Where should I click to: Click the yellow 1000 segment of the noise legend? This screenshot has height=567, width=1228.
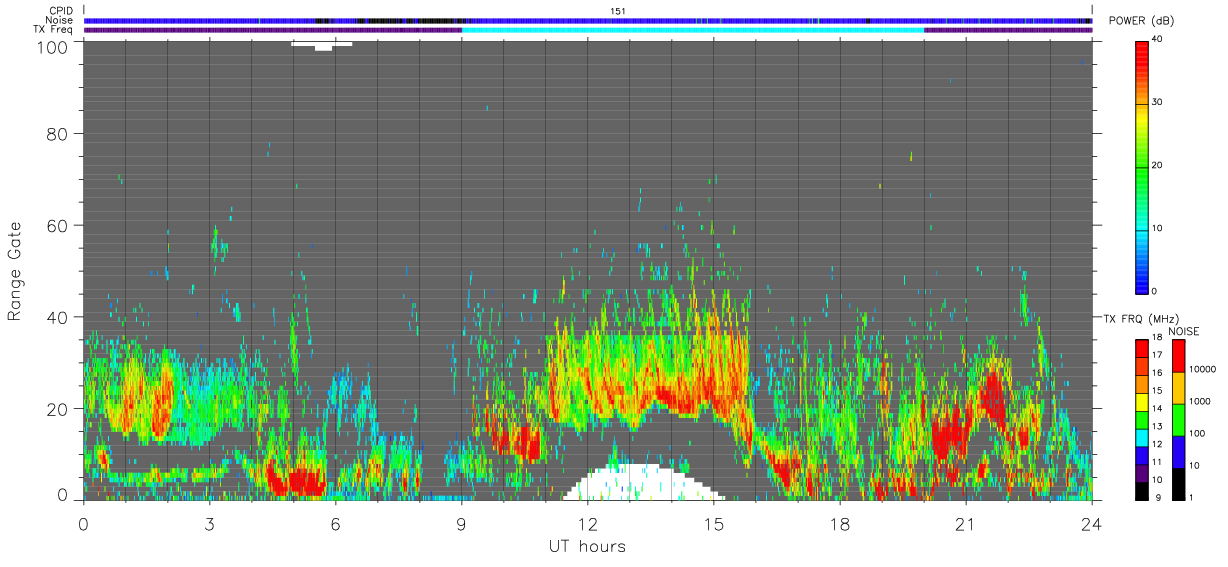1177,388
